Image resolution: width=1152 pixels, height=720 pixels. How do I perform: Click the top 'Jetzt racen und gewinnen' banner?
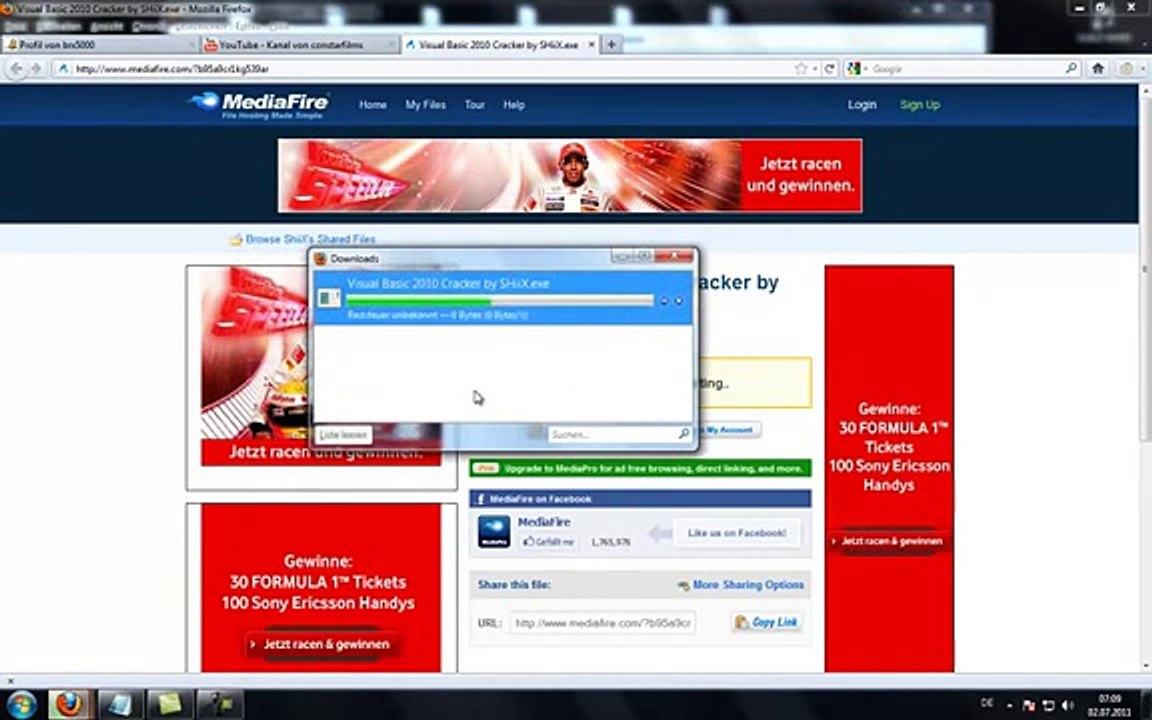tap(570, 176)
